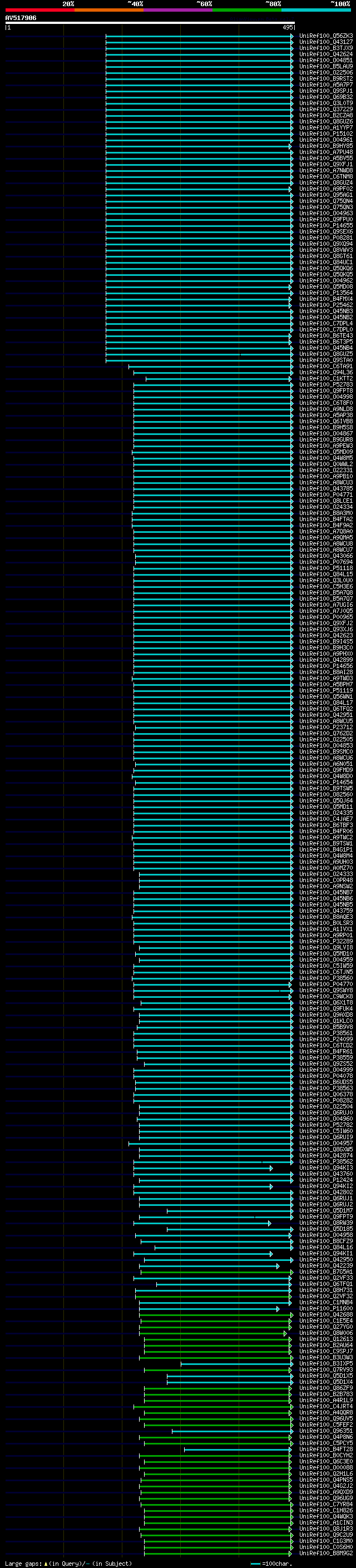Select label UniRef100_B9HY85
Viewport: 356px width, 1568px height.
click(x=325, y=146)
